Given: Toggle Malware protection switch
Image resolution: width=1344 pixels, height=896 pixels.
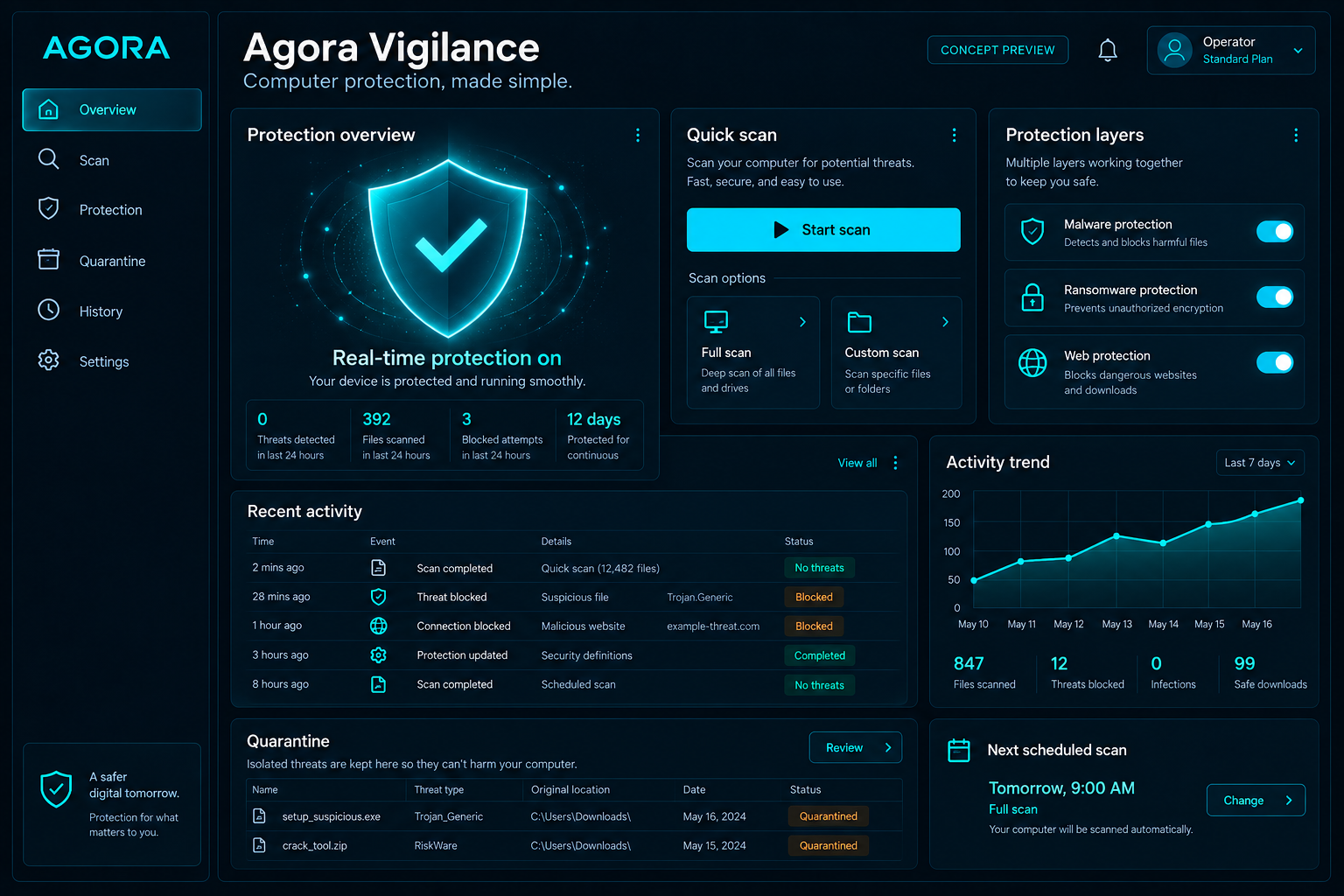Looking at the screenshot, I should click(1275, 232).
